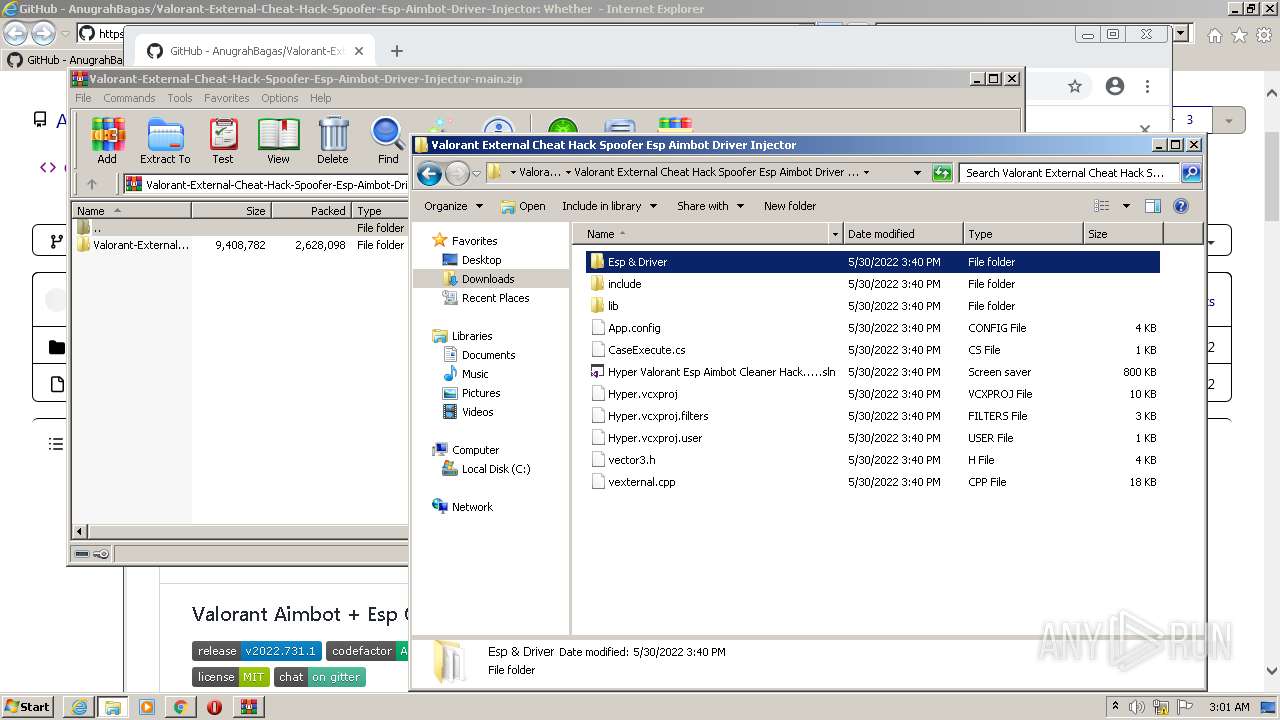
Task: Open Explorer help icon
Action: [x=1181, y=206]
